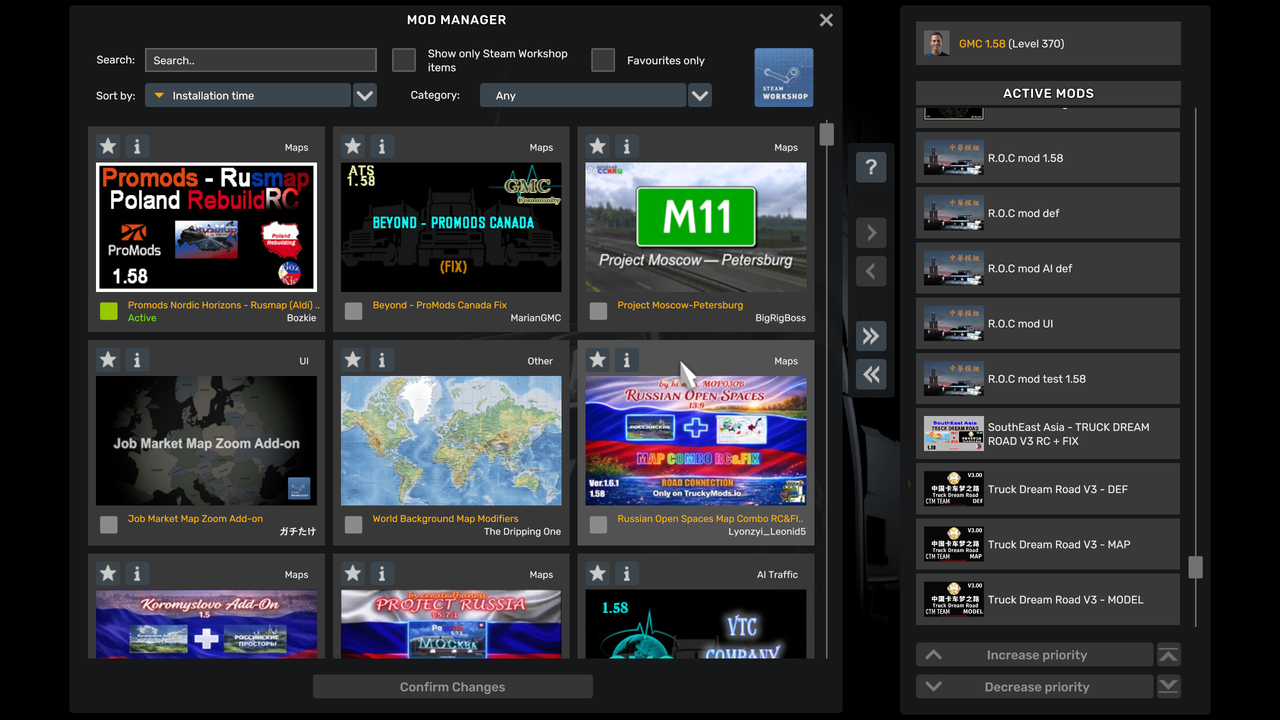Screen dimensions: 1280x720
Task: Select Truck Dream Road V3 - DEF
Action: 1048,489
